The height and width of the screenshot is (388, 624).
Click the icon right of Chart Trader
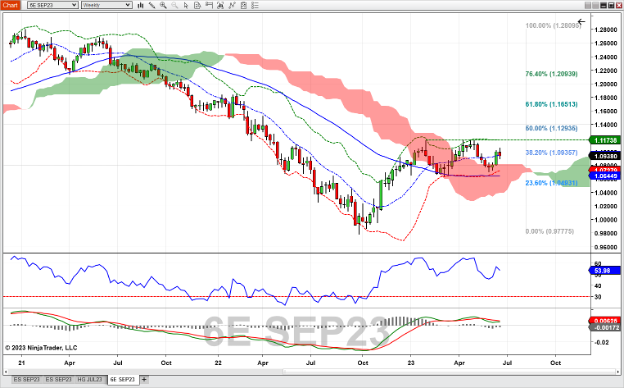[220, 5]
